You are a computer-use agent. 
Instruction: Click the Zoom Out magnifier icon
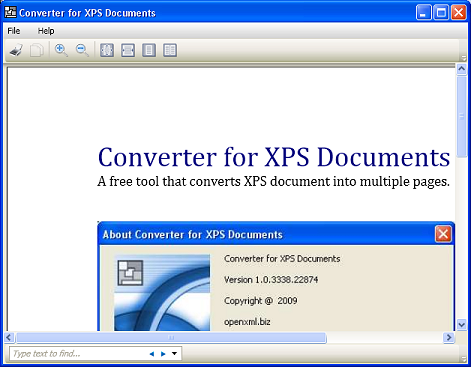82,50
